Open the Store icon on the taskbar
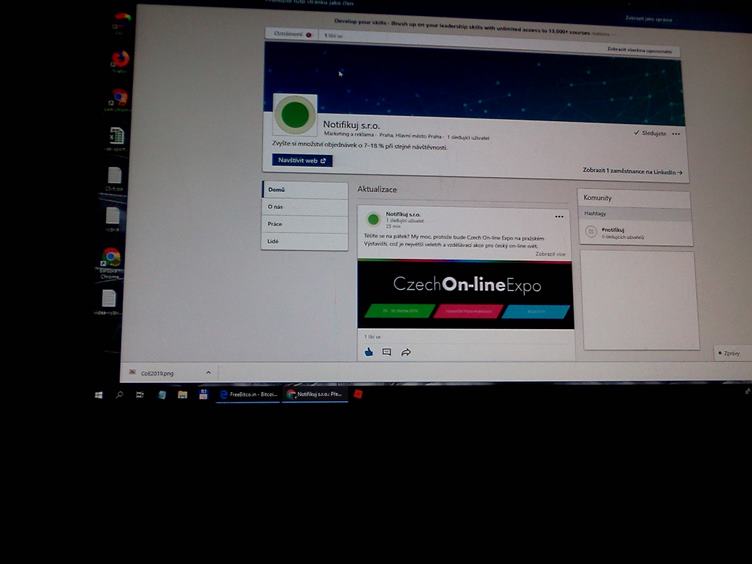This screenshot has width=752, height=564. 203,395
